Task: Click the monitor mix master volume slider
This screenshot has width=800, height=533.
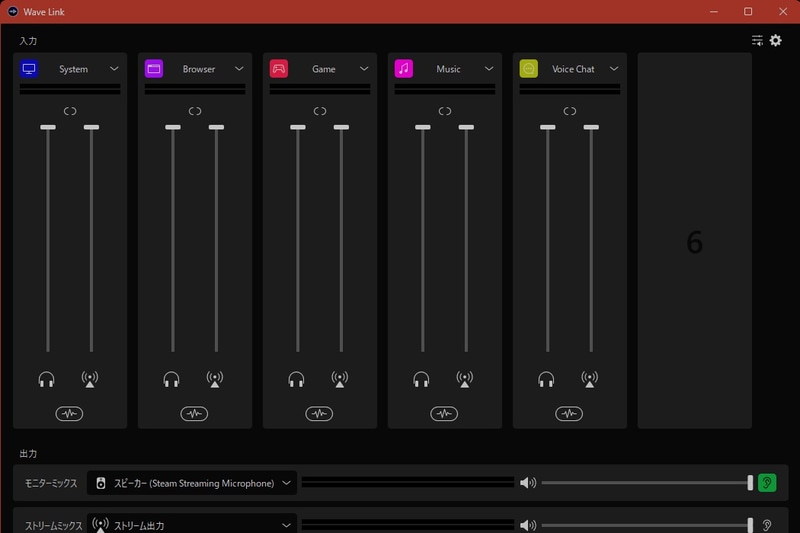Action: (x=647, y=483)
